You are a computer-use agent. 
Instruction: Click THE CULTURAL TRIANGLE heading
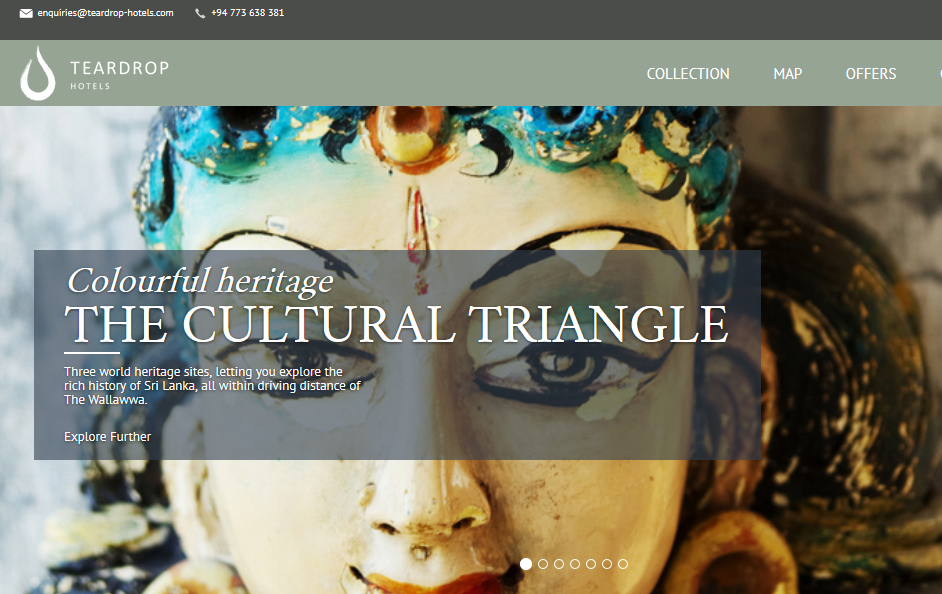pyautogui.click(x=397, y=324)
